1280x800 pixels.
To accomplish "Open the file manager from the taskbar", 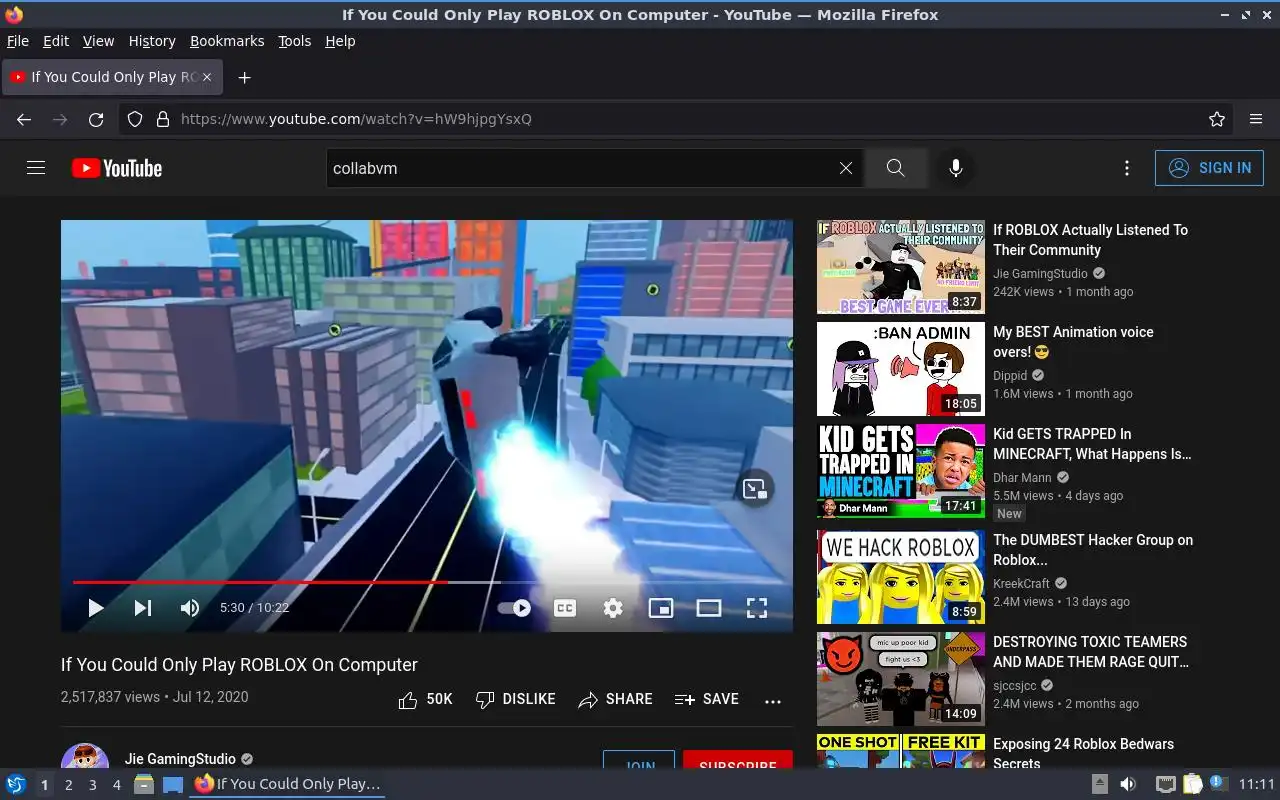I will (x=144, y=784).
